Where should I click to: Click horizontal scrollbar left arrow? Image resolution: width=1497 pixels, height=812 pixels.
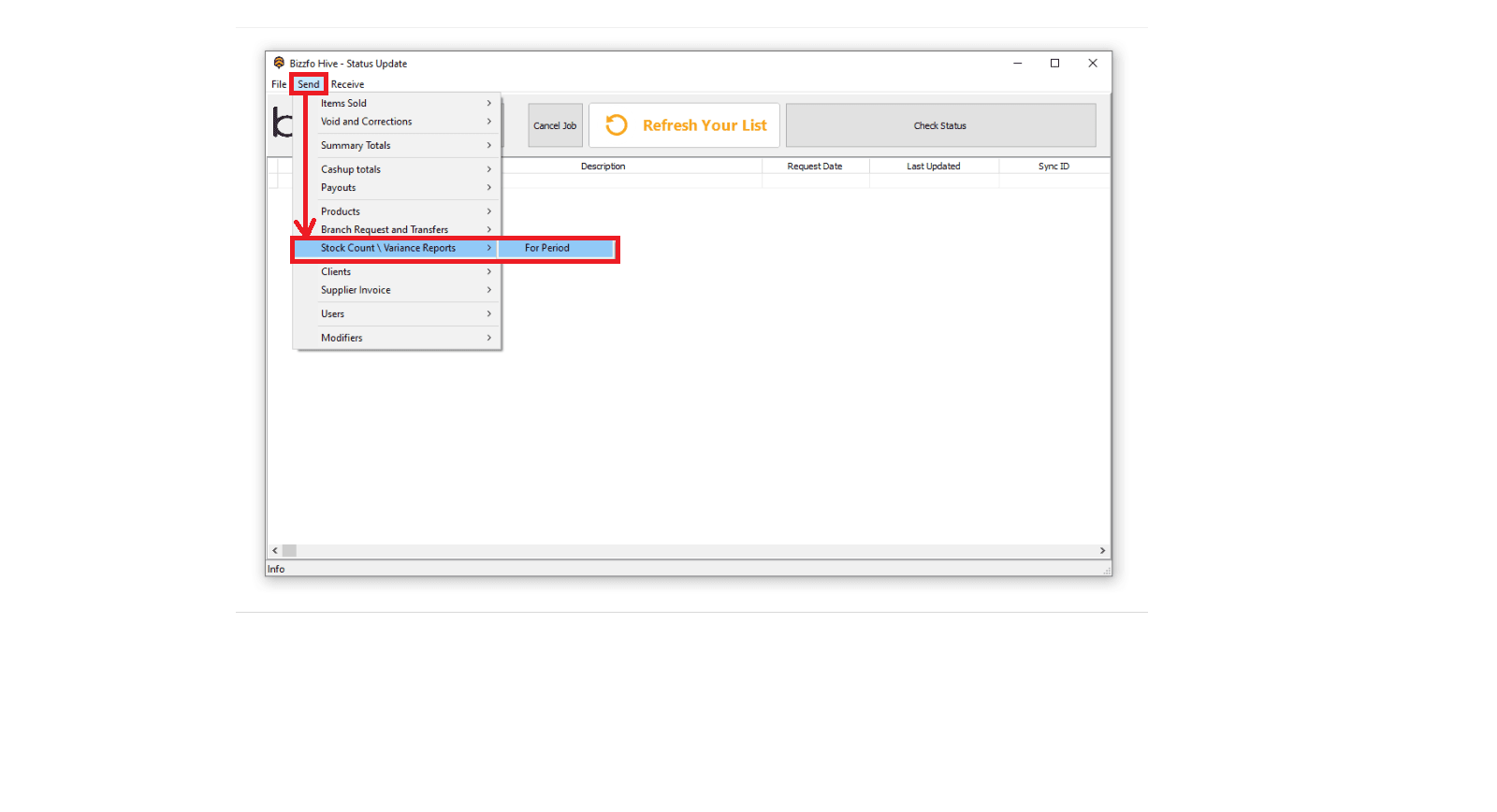[x=274, y=551]
